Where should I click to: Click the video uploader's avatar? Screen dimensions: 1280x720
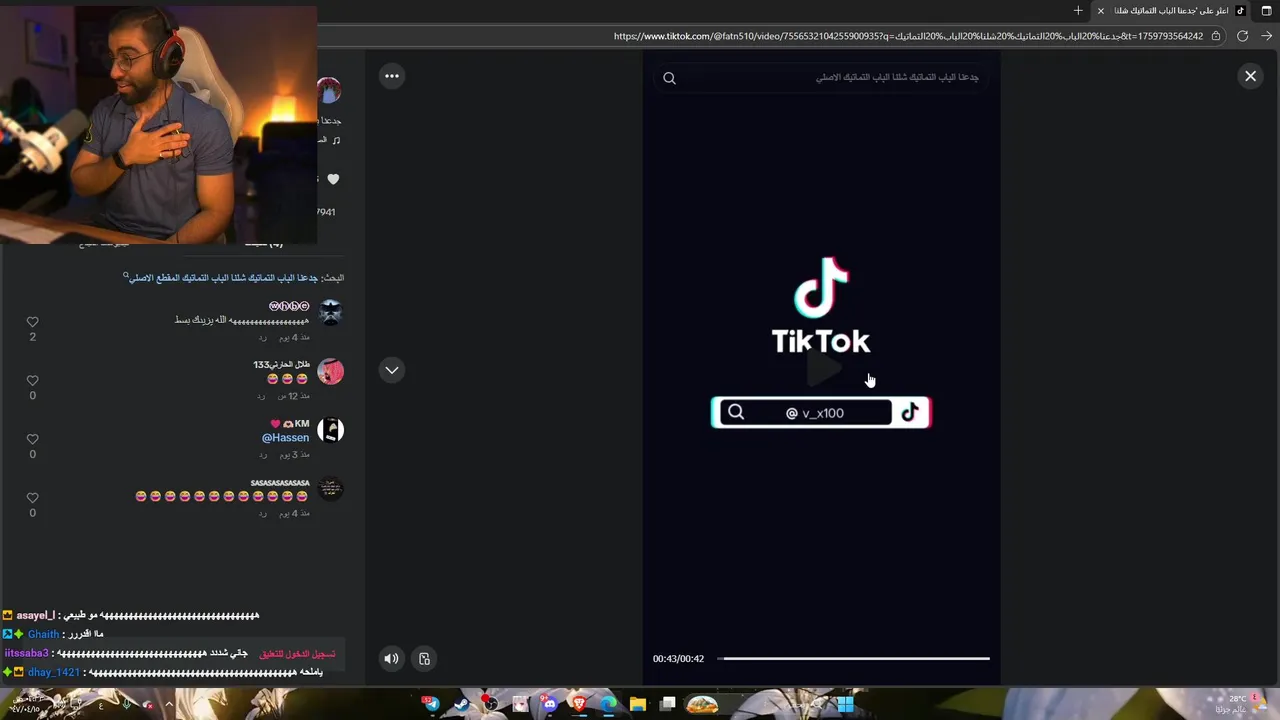point(329,91)
